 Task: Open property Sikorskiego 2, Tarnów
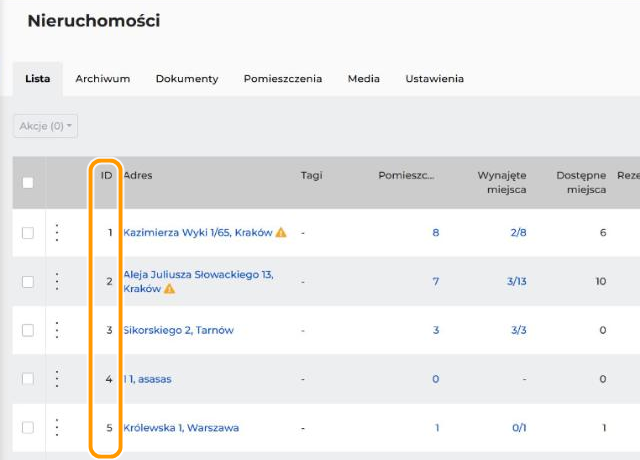(x=178, y=330)
